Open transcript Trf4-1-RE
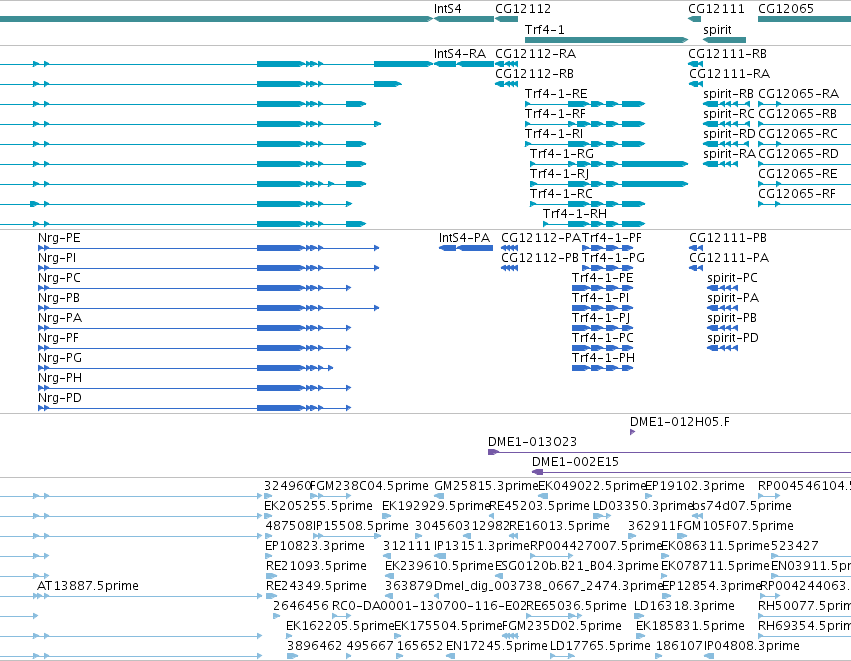This screenshot has height=661, width=851. (x=556, y=94)
